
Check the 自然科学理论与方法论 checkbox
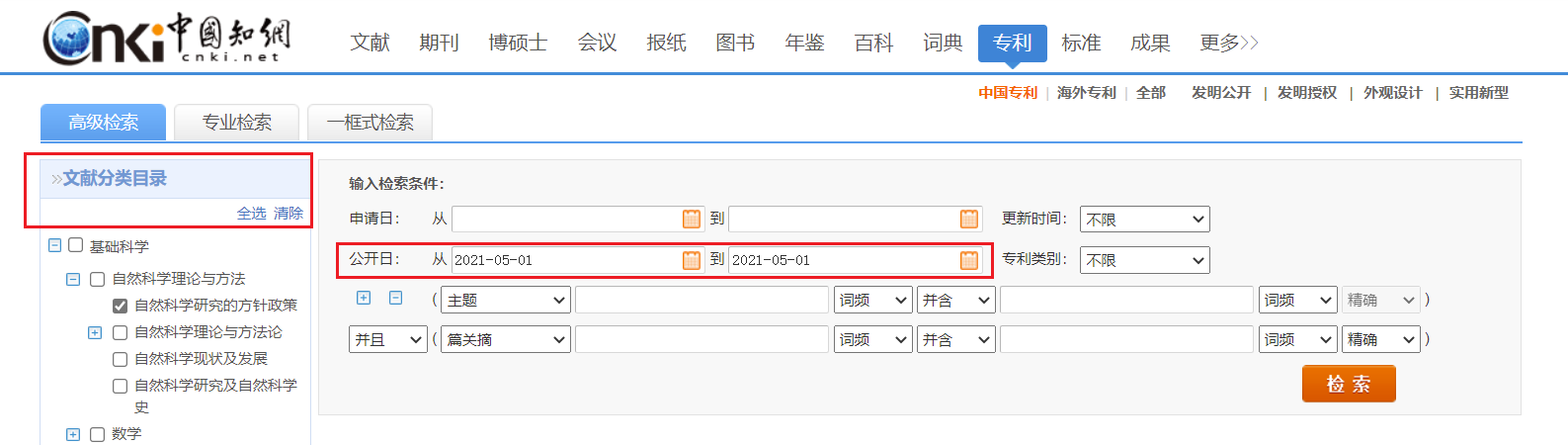pyautogui.click(x=120, y=332)
